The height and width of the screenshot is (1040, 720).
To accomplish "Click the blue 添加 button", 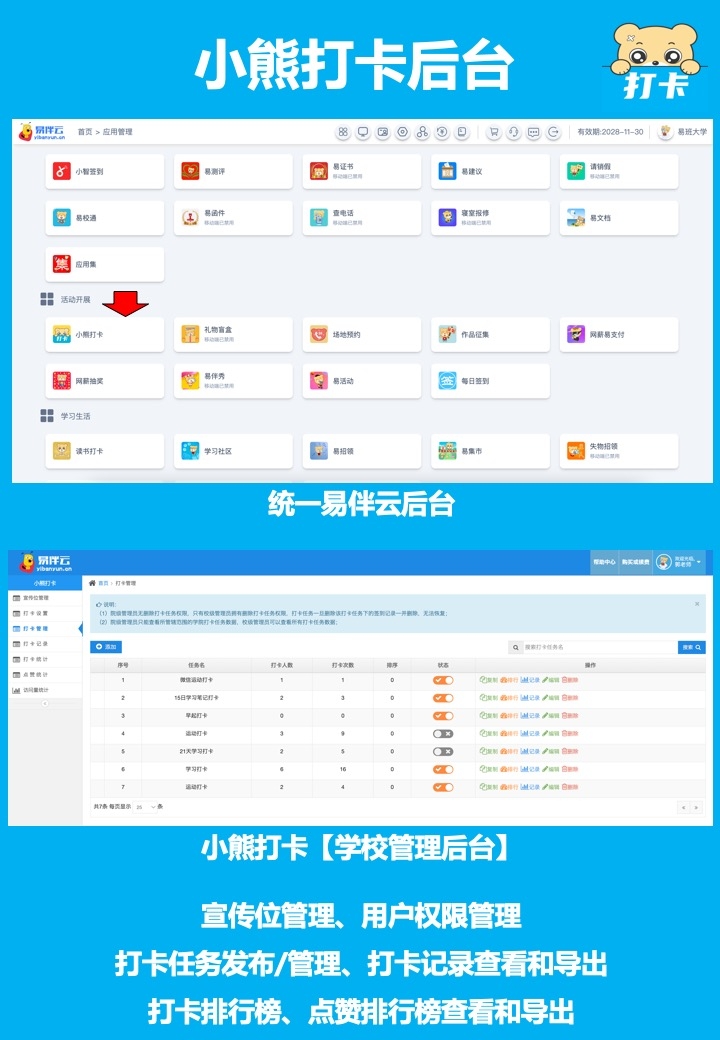I will (106, 647).
